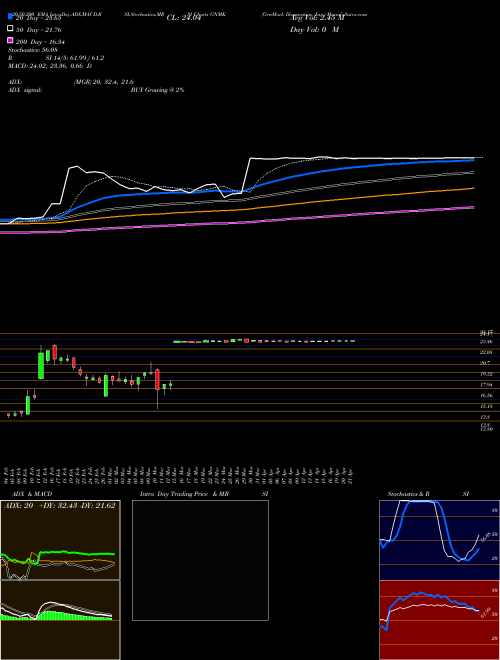Open the blue Stochastics oscillator chart
500x660 pixels.
[439, 540]
